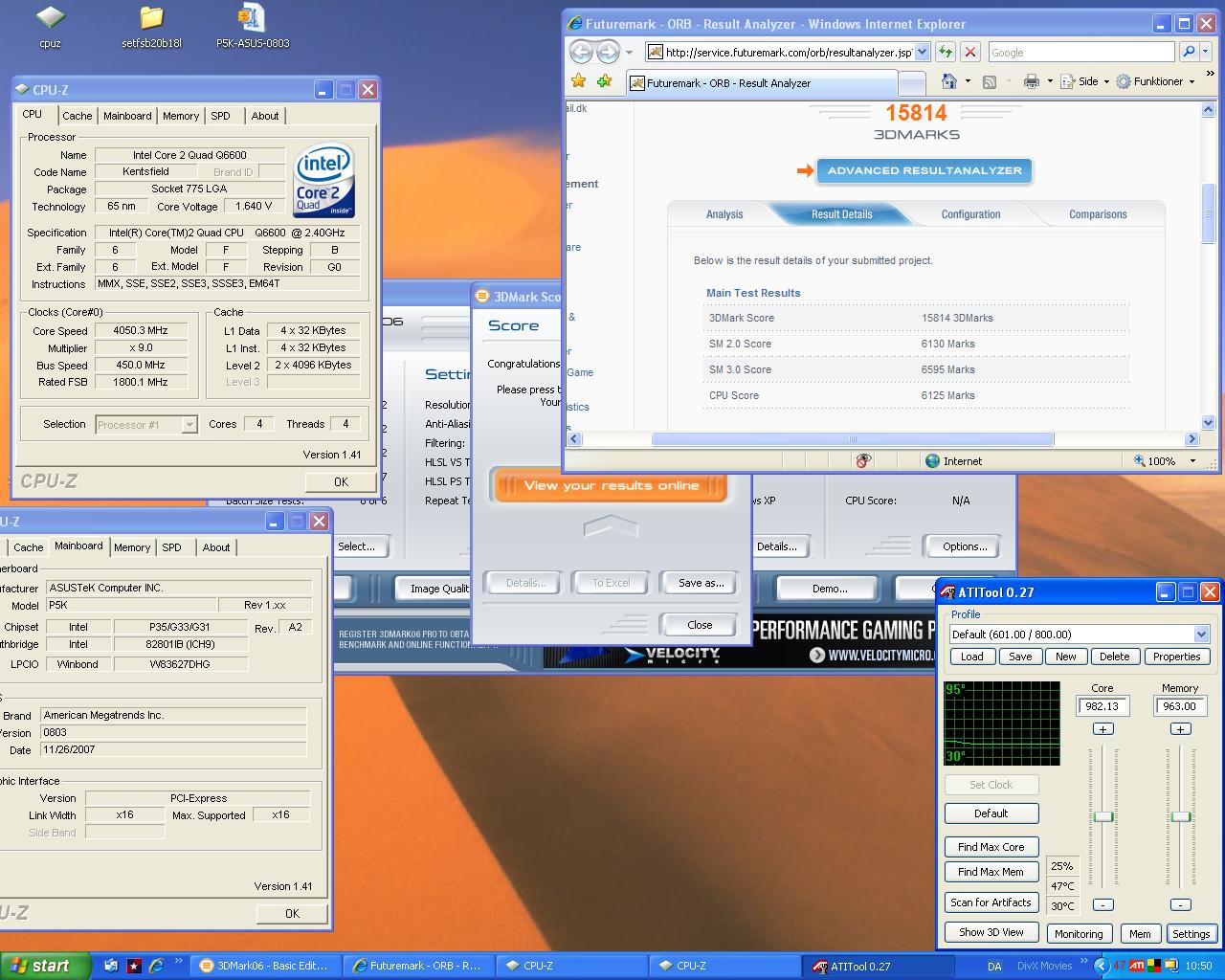Open the IE recent pages dropdown arrow
Image resolution: width=1225 pixels, height=980 pixels.
point(629,53)
